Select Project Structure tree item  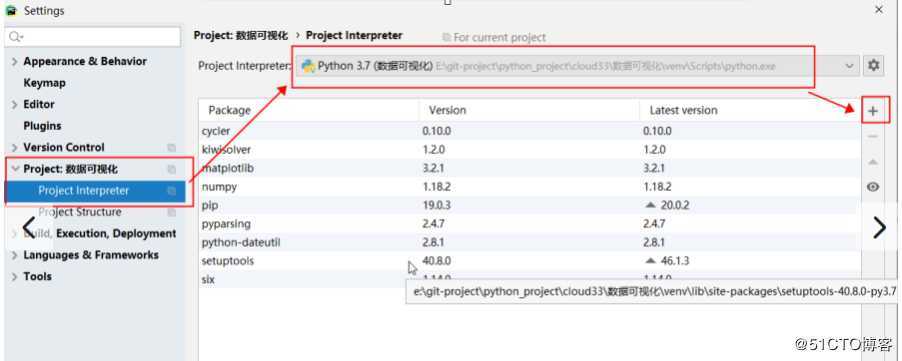coord(79,212)
